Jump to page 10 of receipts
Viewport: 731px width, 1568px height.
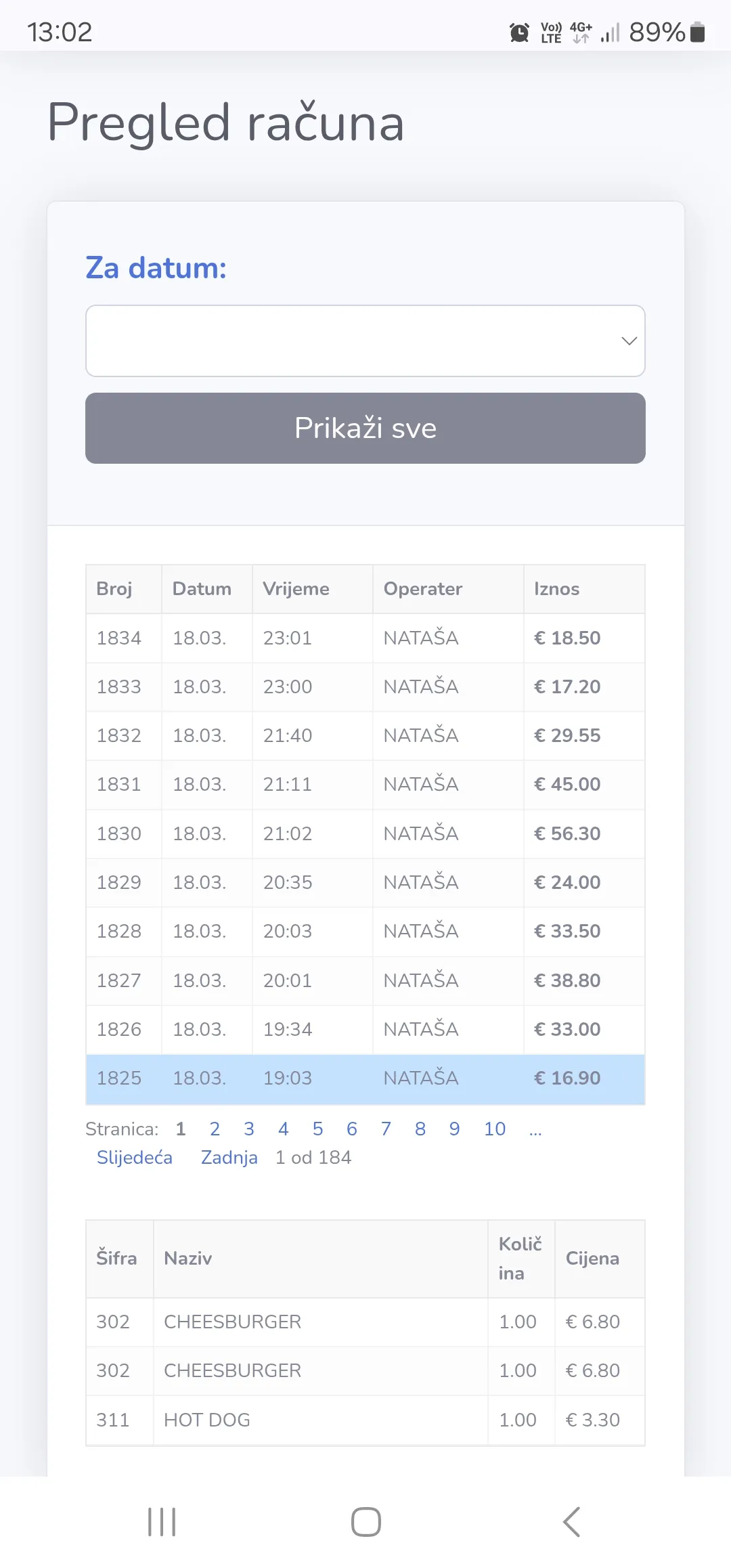pos(495,1129)
